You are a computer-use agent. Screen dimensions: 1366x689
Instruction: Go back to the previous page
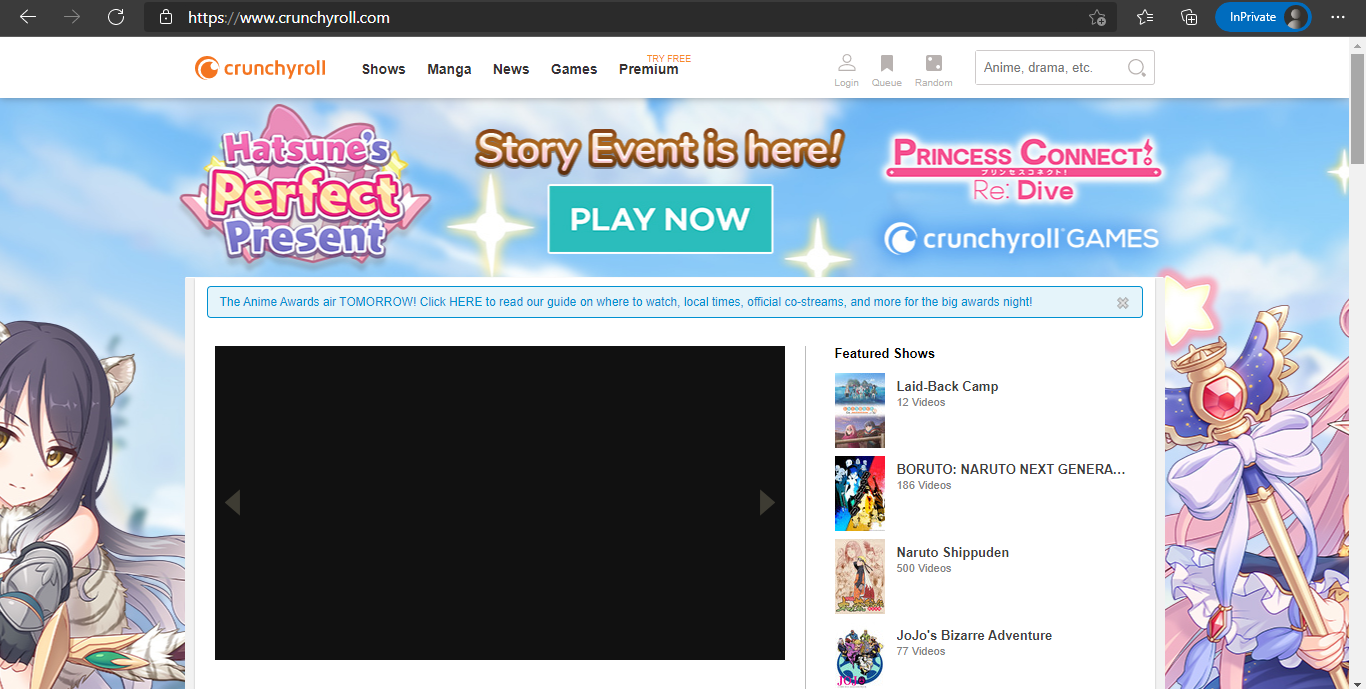pos(27,17)
